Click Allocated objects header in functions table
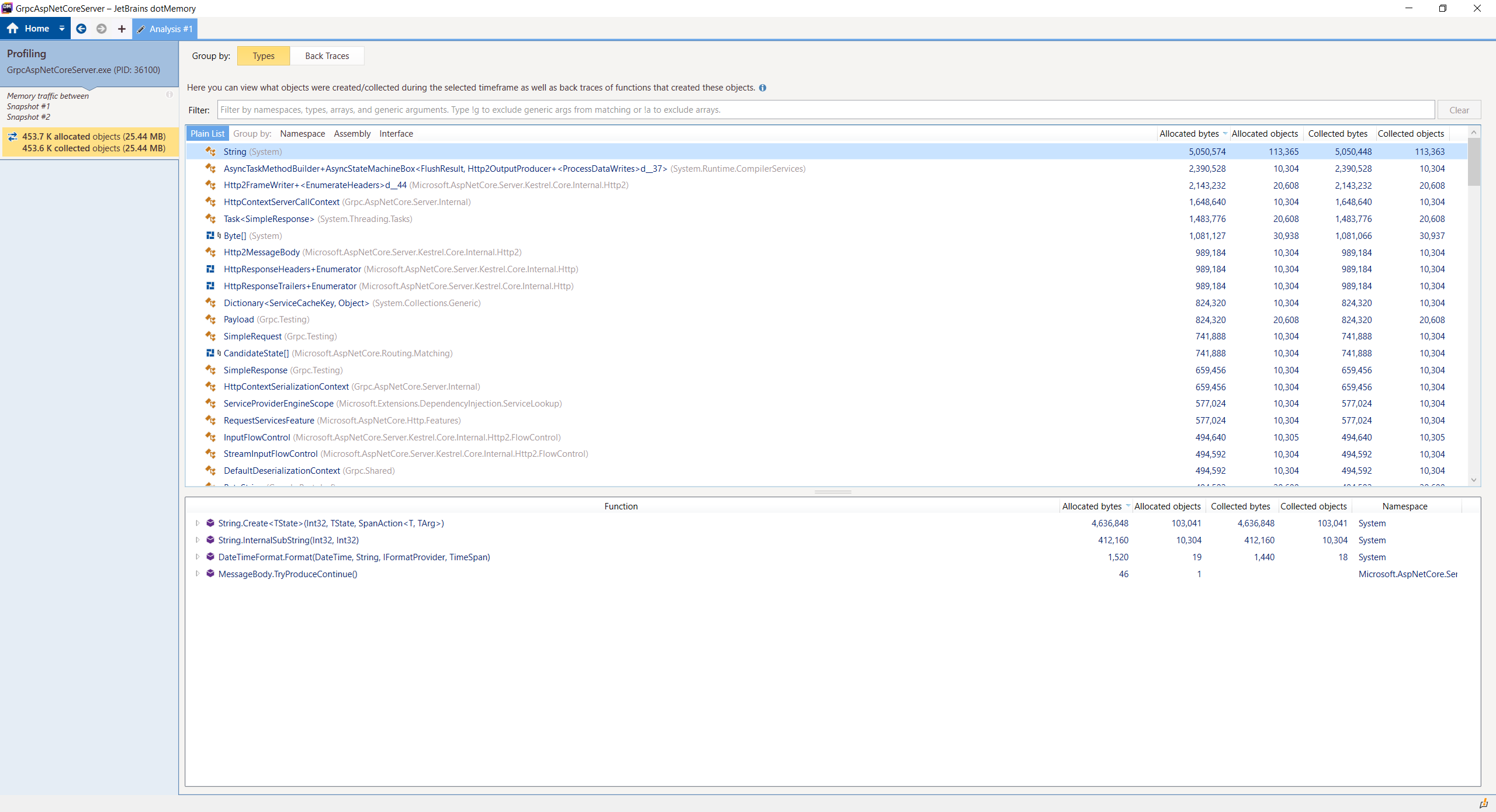This screenshot has width=1496, height=812. click(1168, 506)
